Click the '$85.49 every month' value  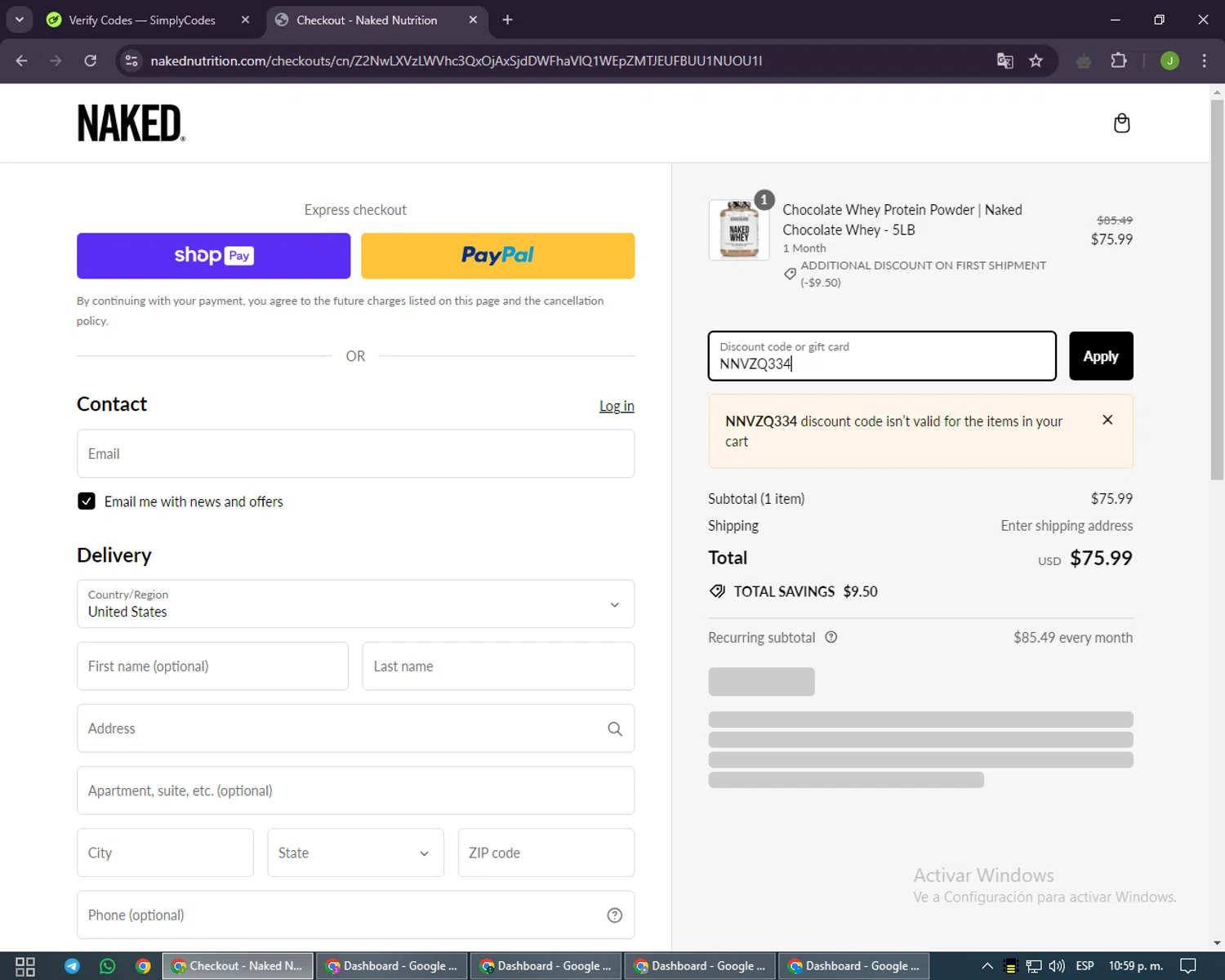[1073, 638]
